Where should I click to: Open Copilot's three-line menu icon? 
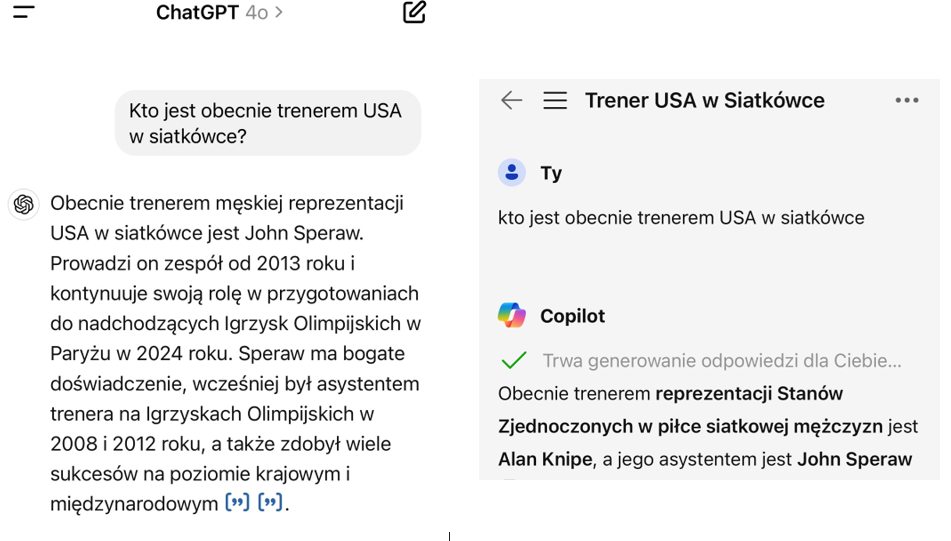coord(555,100)
